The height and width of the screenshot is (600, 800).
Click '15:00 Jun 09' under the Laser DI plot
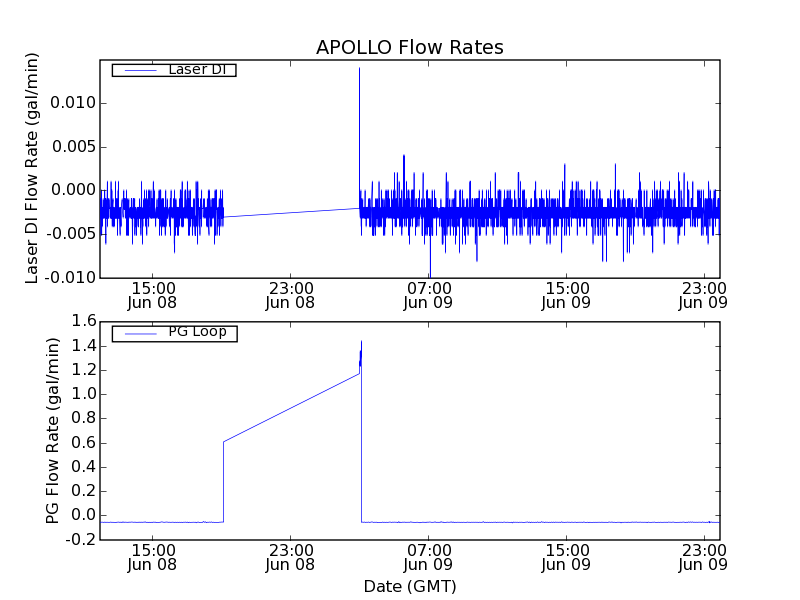tap(566, 296)
